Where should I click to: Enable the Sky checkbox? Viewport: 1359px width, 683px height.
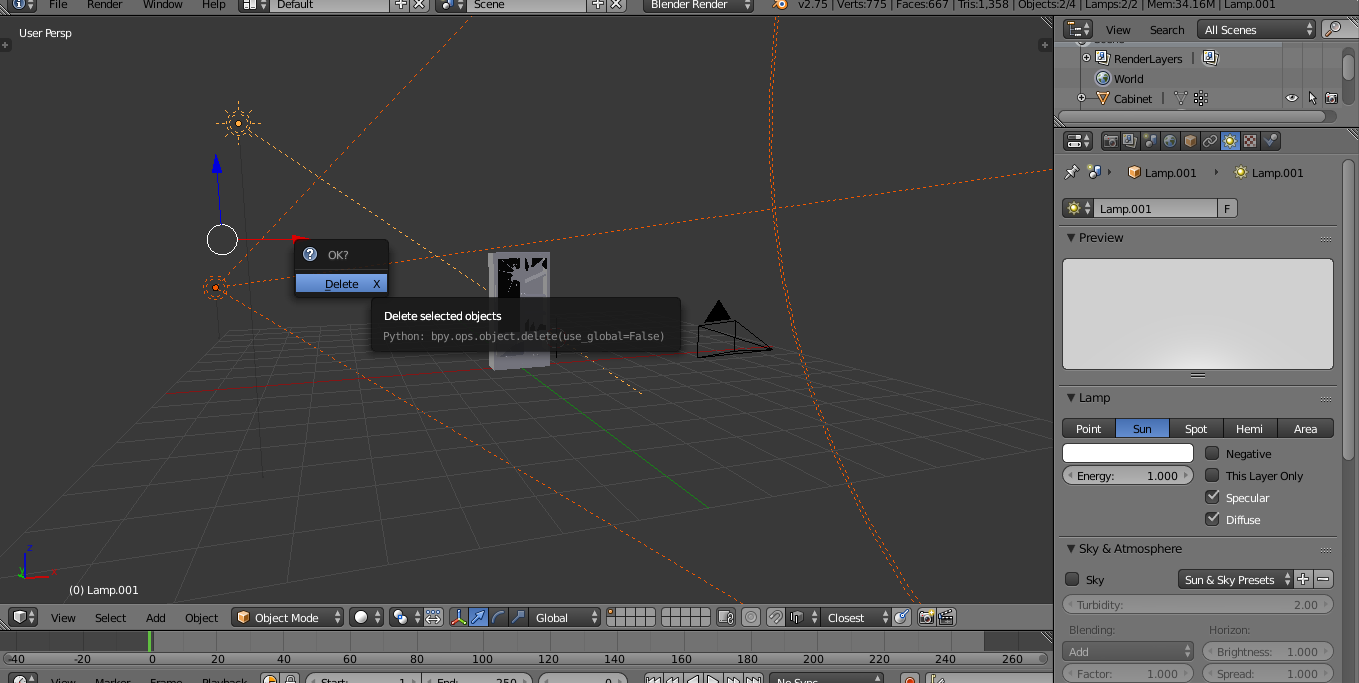1072,579
